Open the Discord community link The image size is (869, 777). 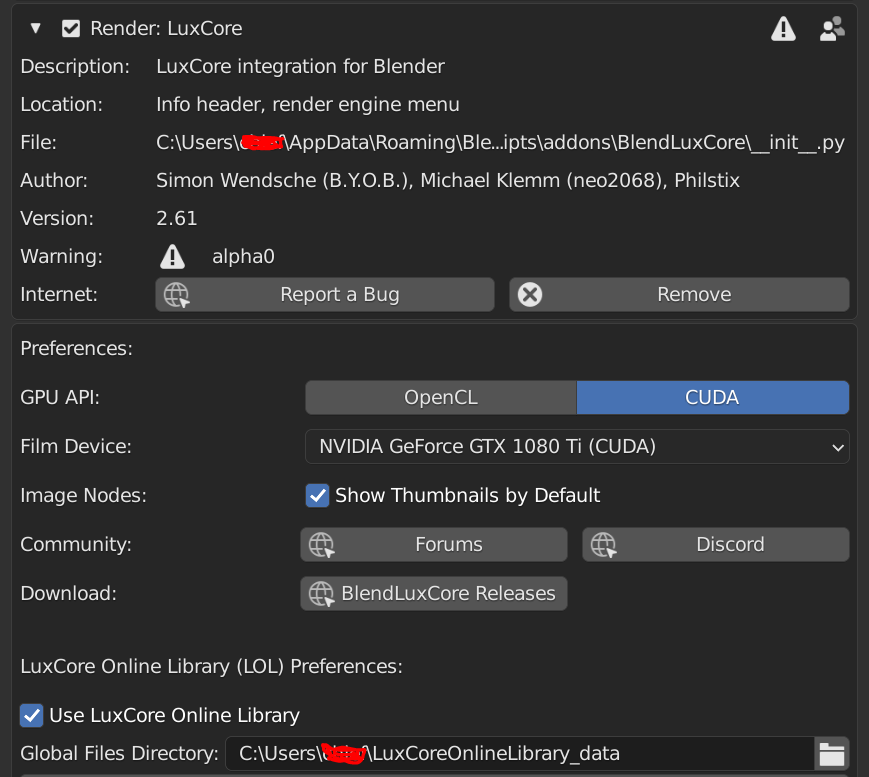(716, 545)
